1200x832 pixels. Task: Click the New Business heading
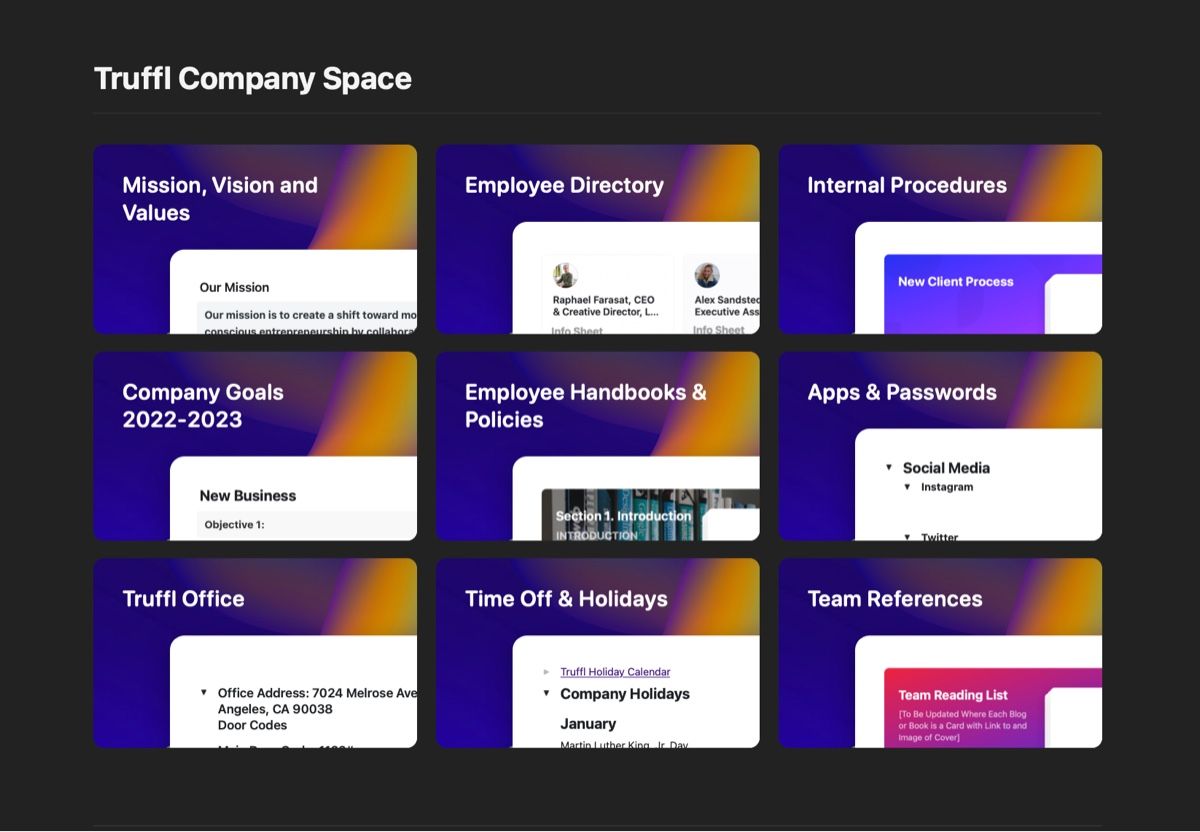[x=248, y=495]
